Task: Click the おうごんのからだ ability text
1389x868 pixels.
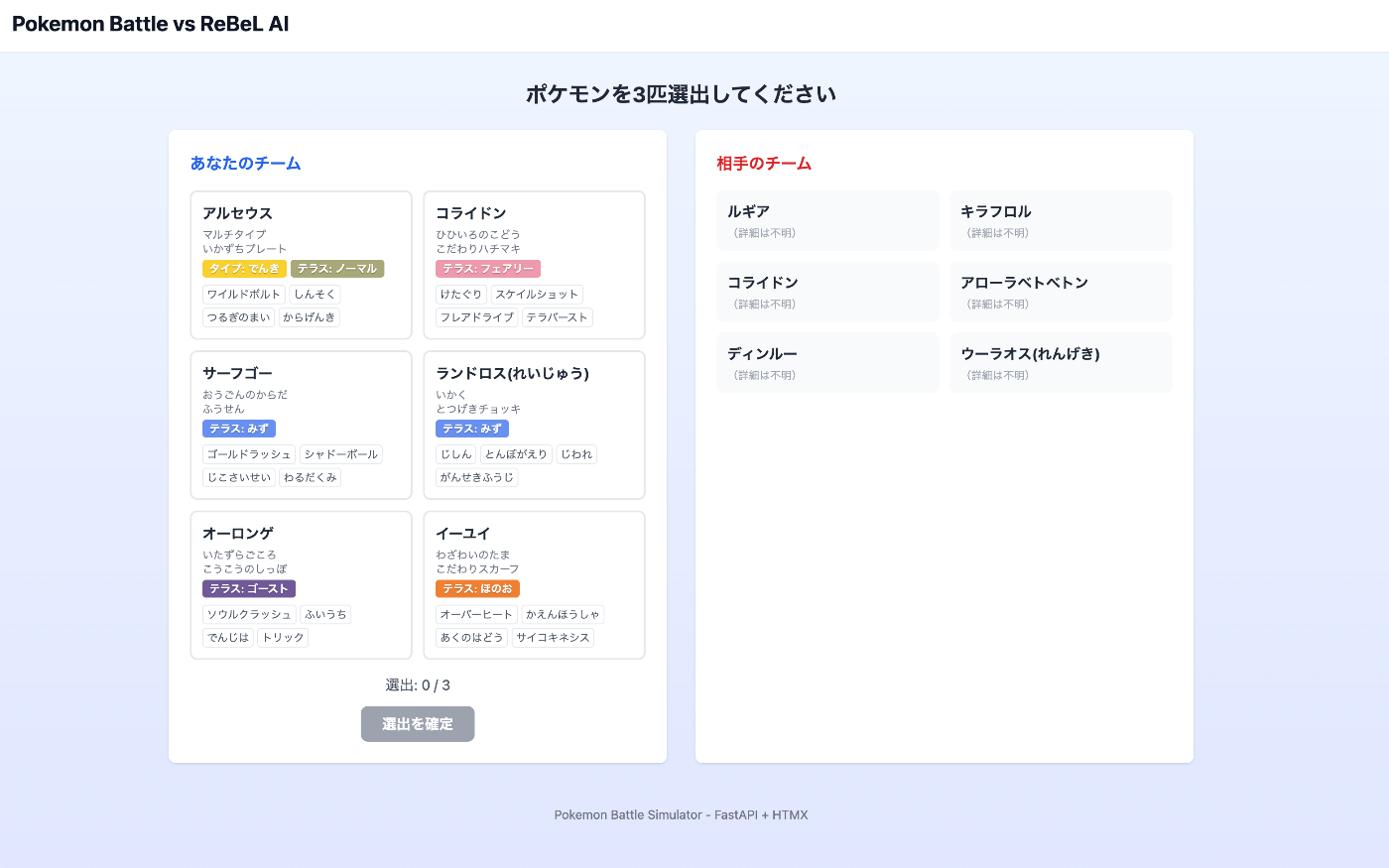Action: point(245,395)
